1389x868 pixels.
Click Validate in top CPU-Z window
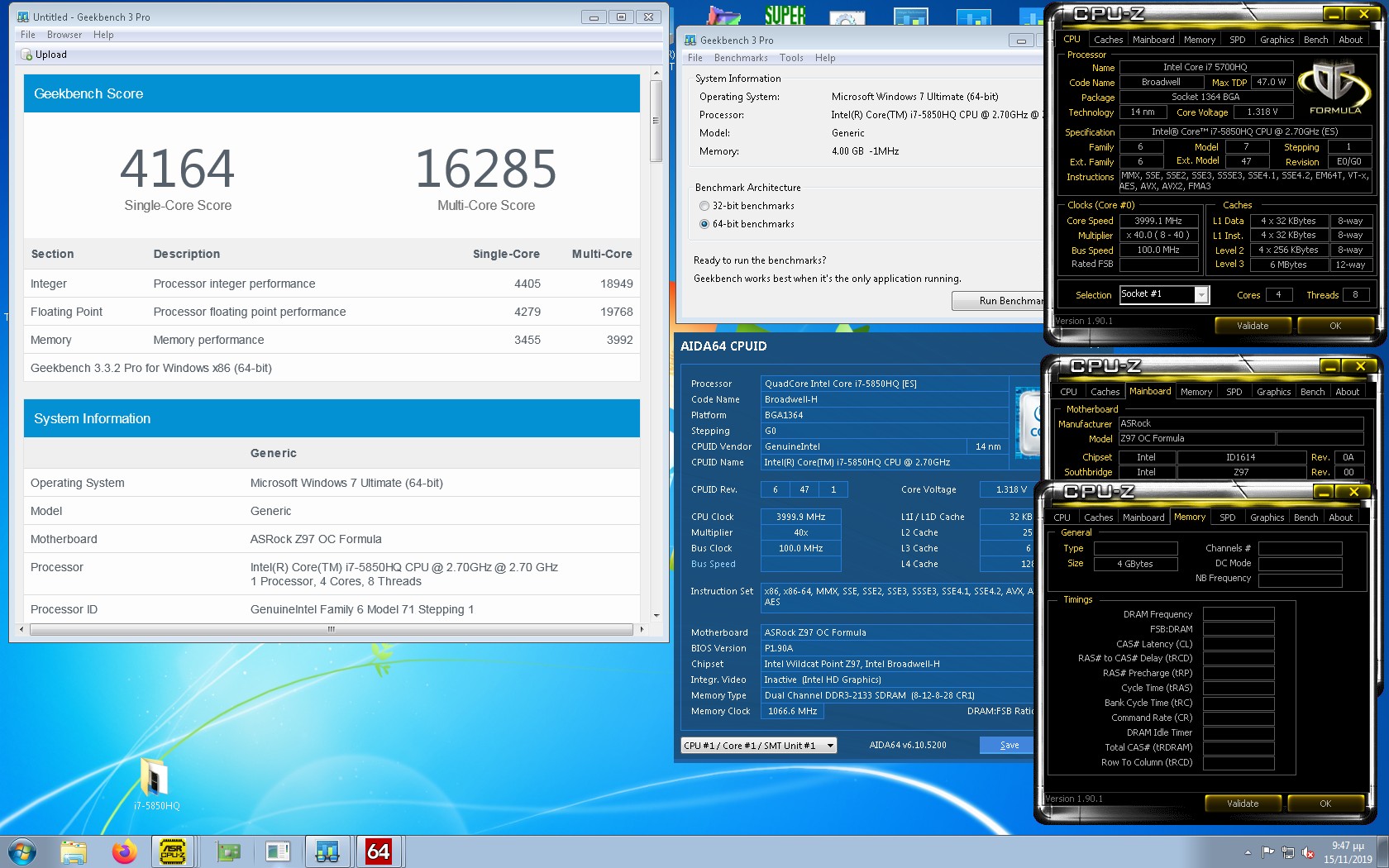pos(1253,326)
